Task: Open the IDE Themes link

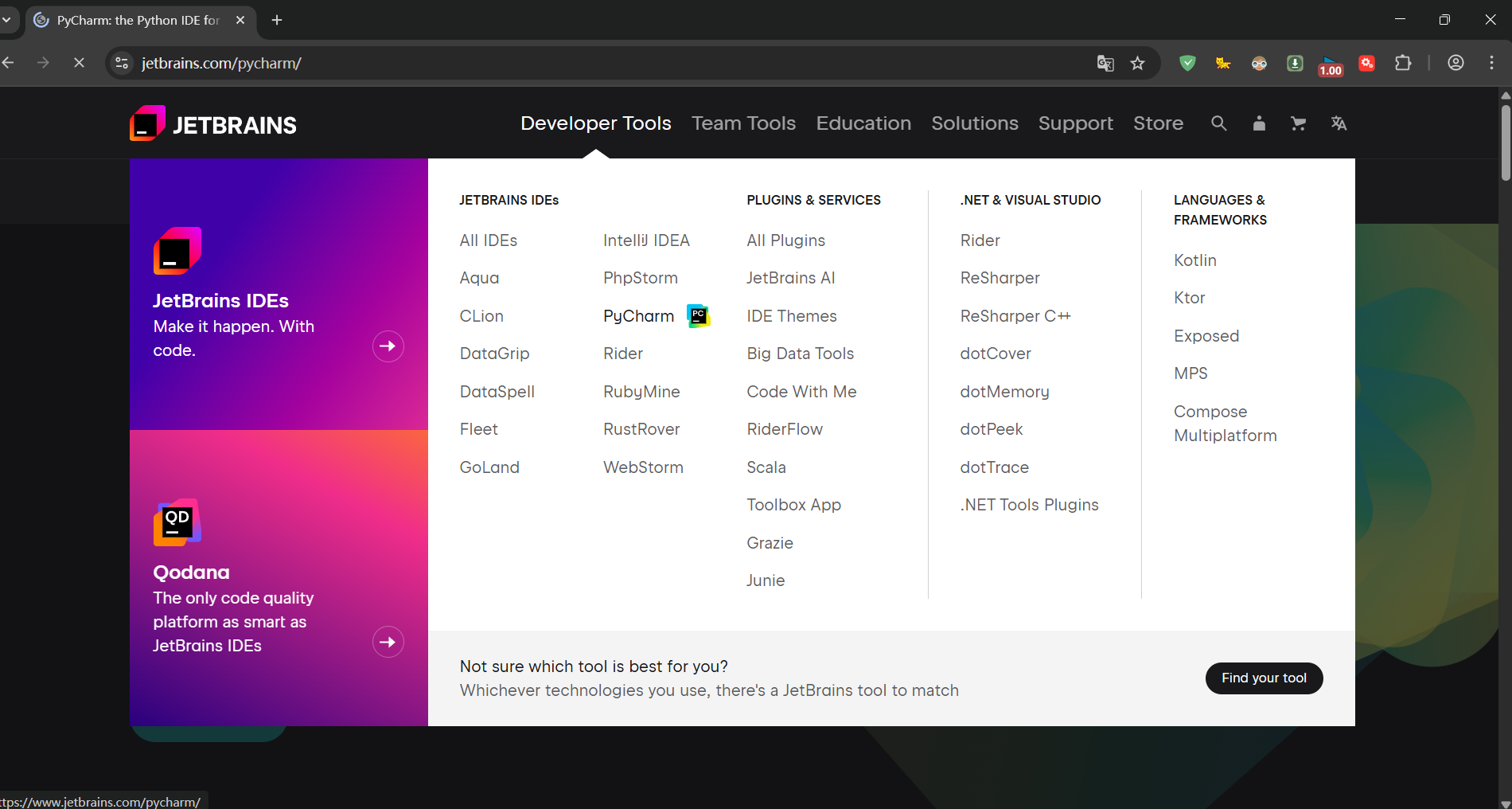Action: [792, 316]
